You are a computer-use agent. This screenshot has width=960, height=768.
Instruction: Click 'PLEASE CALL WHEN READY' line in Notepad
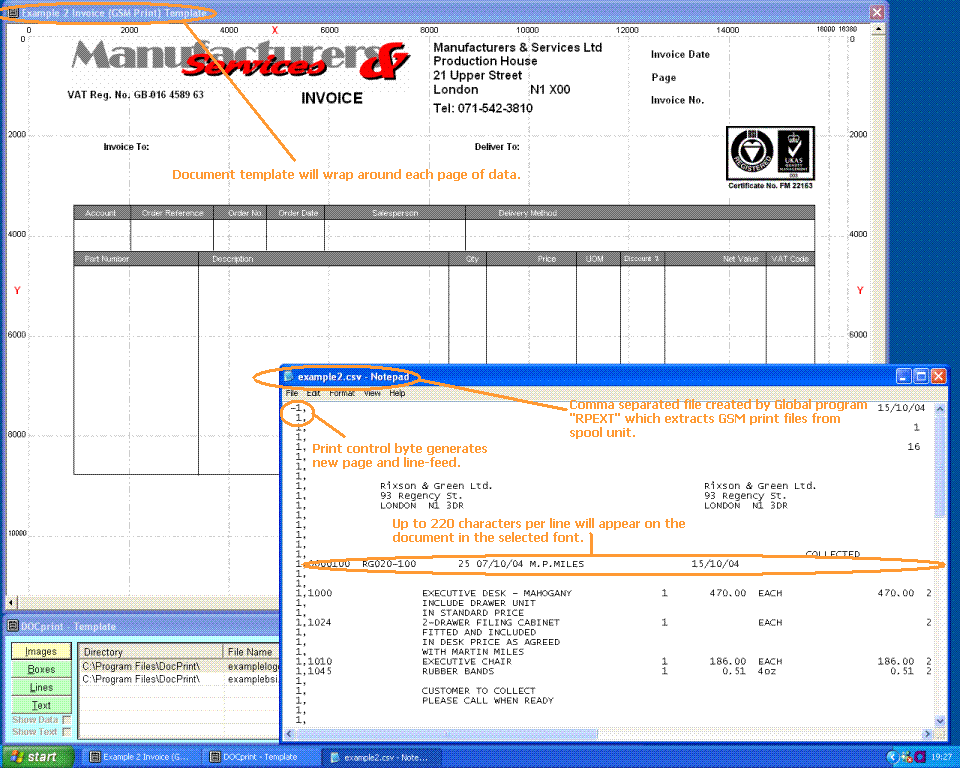pos(487,701)
